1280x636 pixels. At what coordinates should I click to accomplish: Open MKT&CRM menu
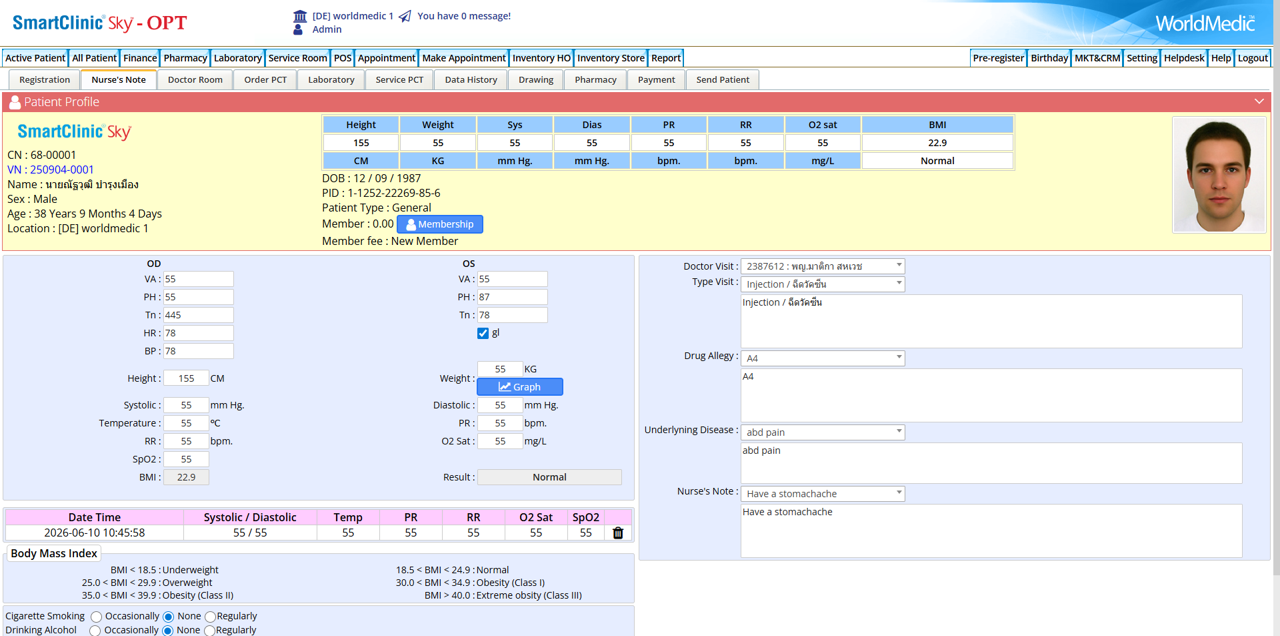(x=1097, y=58)
